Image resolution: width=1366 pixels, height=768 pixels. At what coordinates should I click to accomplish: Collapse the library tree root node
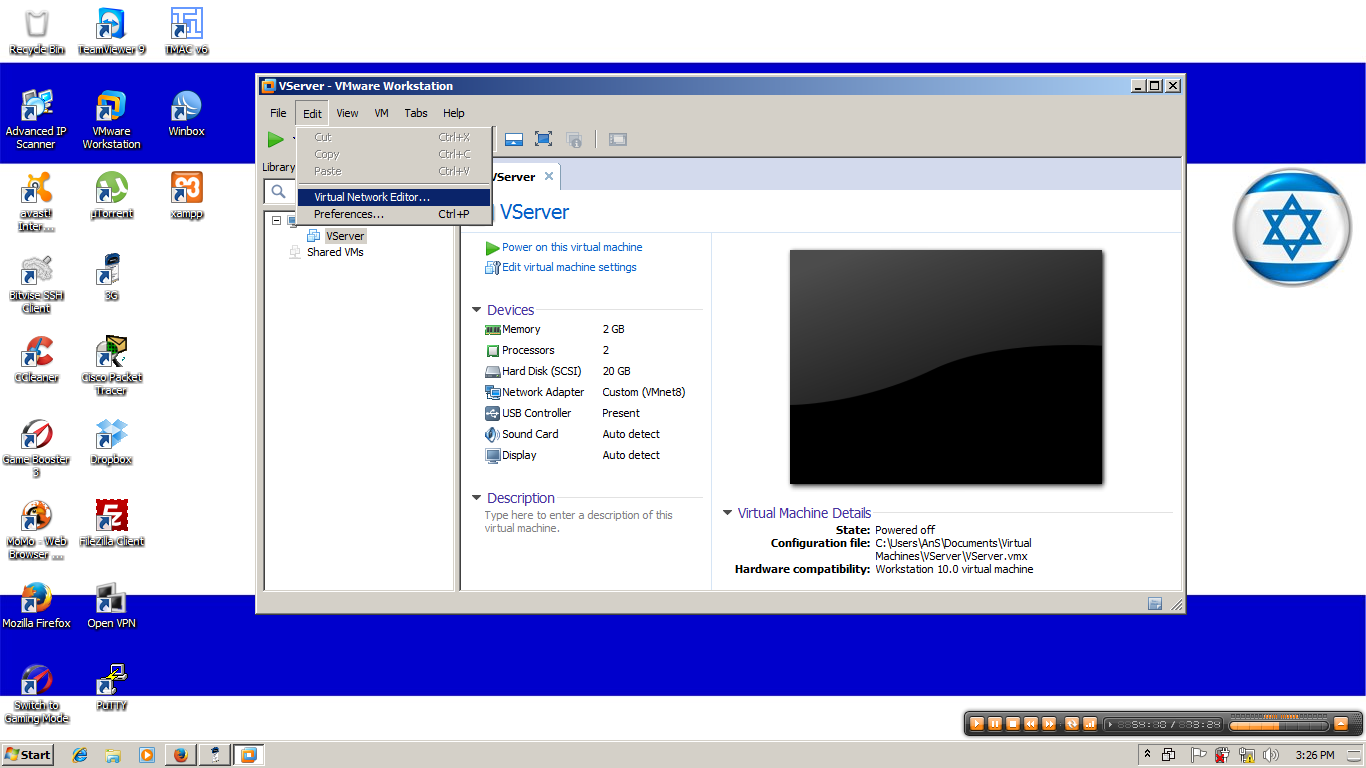(277, 220)
